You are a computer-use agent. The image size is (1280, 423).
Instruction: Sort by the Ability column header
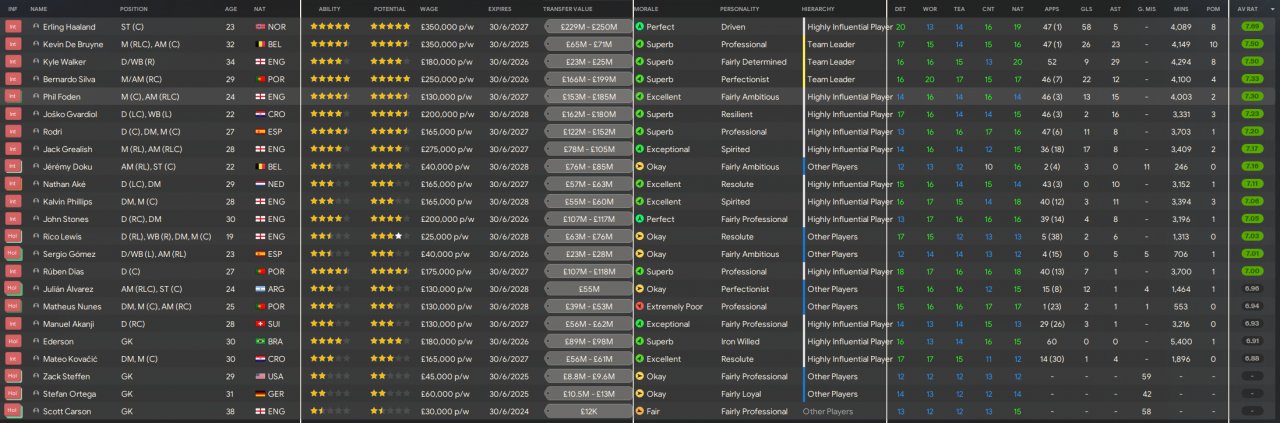(x=329, y=8)
